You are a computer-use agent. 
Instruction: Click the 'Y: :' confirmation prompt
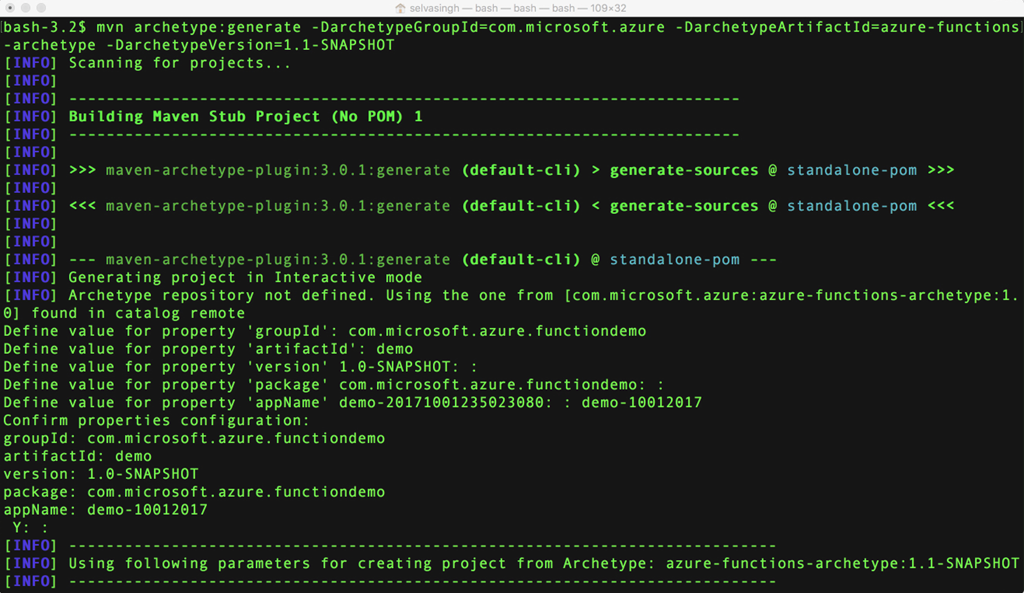point(30,528)
